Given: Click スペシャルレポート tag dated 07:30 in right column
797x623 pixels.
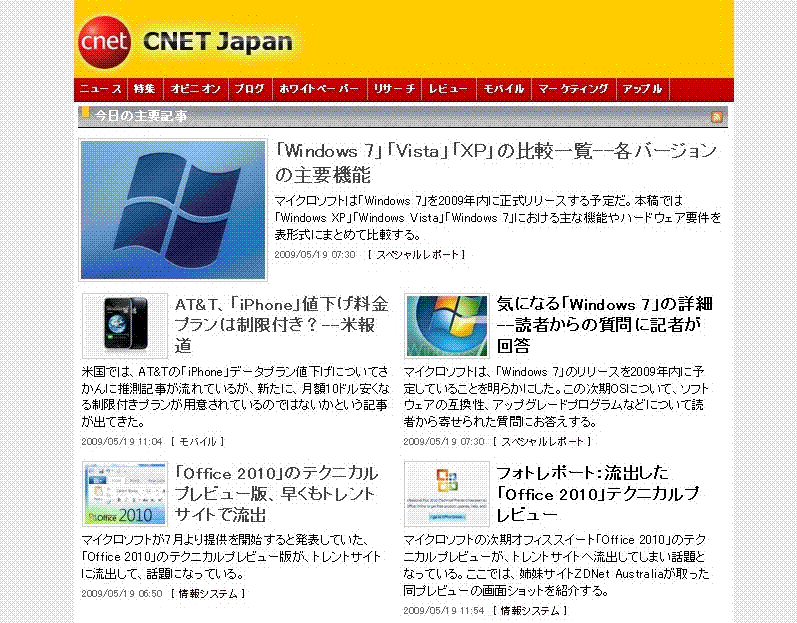Looking at the screenshot, I should pos(542,442).
